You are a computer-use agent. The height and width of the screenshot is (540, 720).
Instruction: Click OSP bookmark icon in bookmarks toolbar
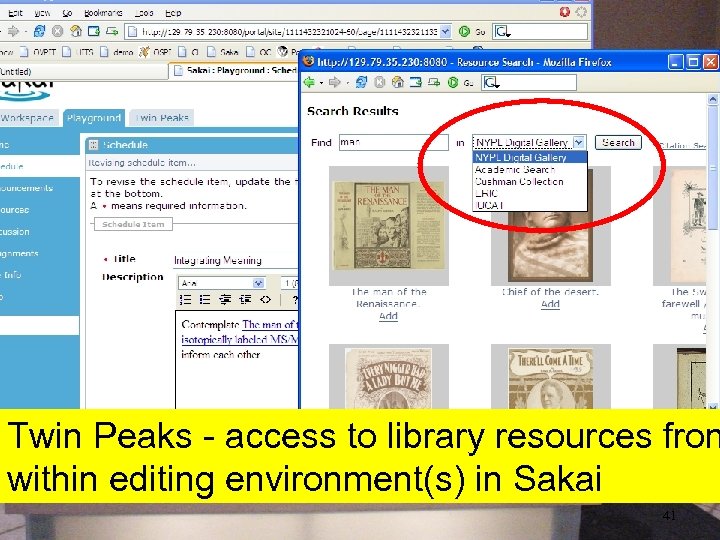(x=144, y=51)
